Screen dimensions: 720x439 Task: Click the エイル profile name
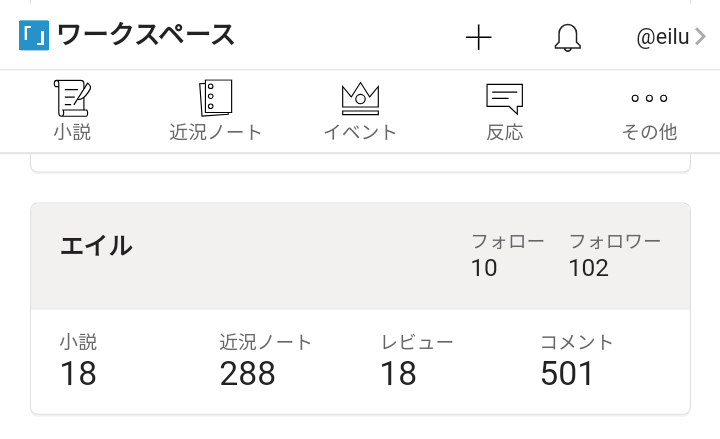(96, 246)
